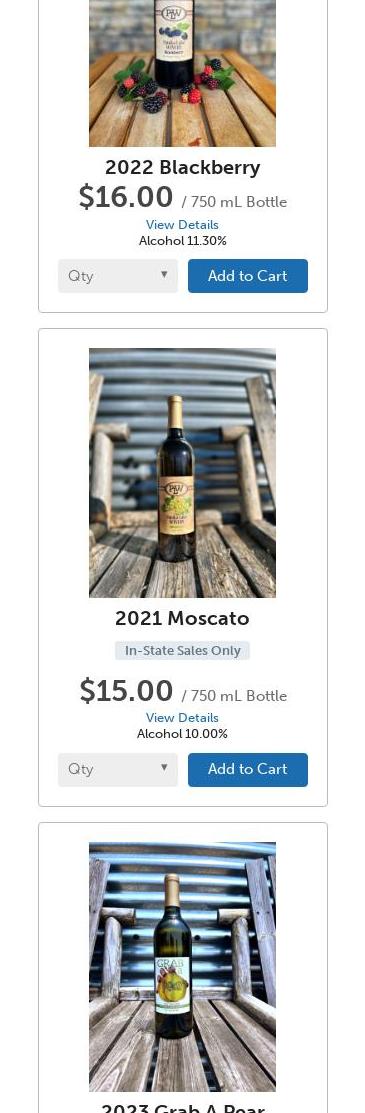Add the 2021 Moscato to cart
Viewport: 365px width, 1113px height.
coord(248,769)
